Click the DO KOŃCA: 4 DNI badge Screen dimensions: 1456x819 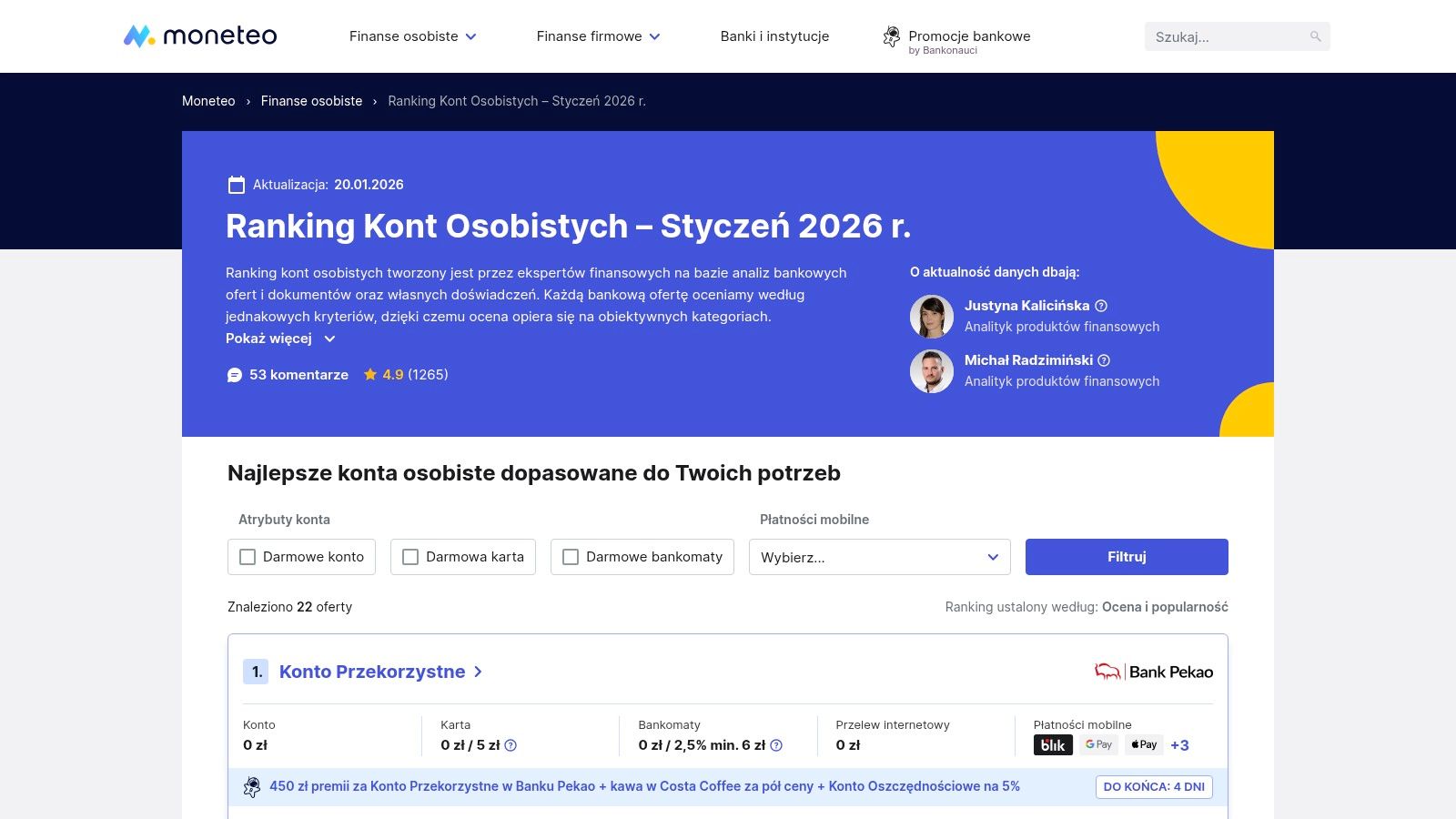(x=1154, y=787)
